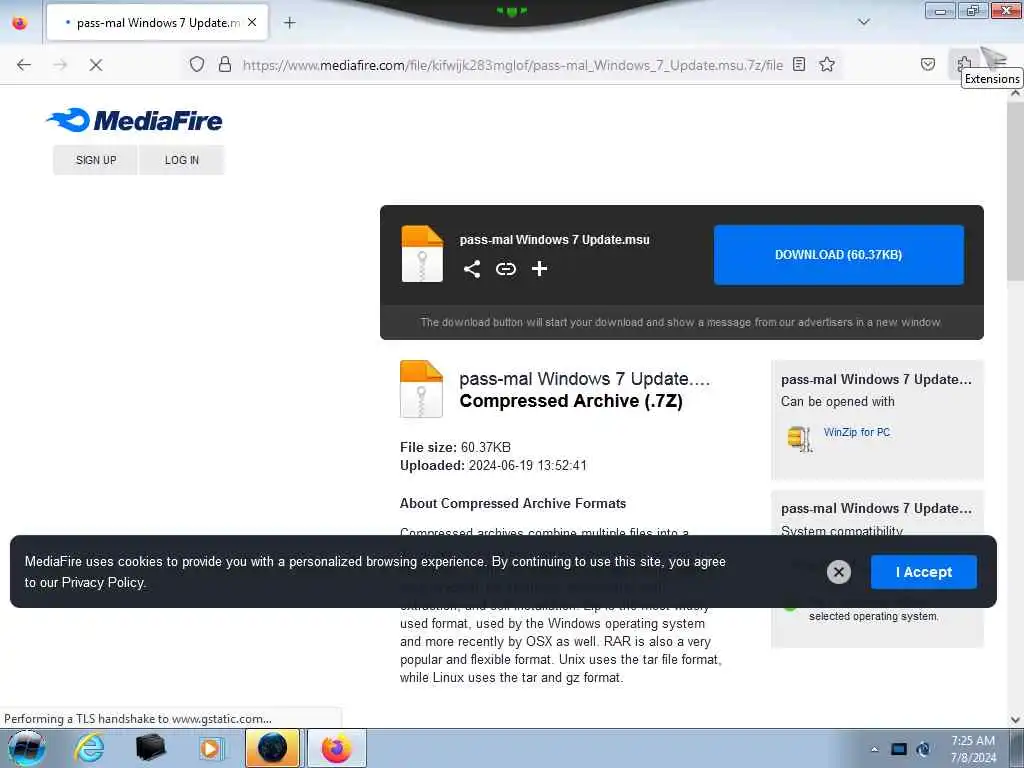Dismiss cookie notice with round X button
The image size is (1024, 768).
pos(839,572)
